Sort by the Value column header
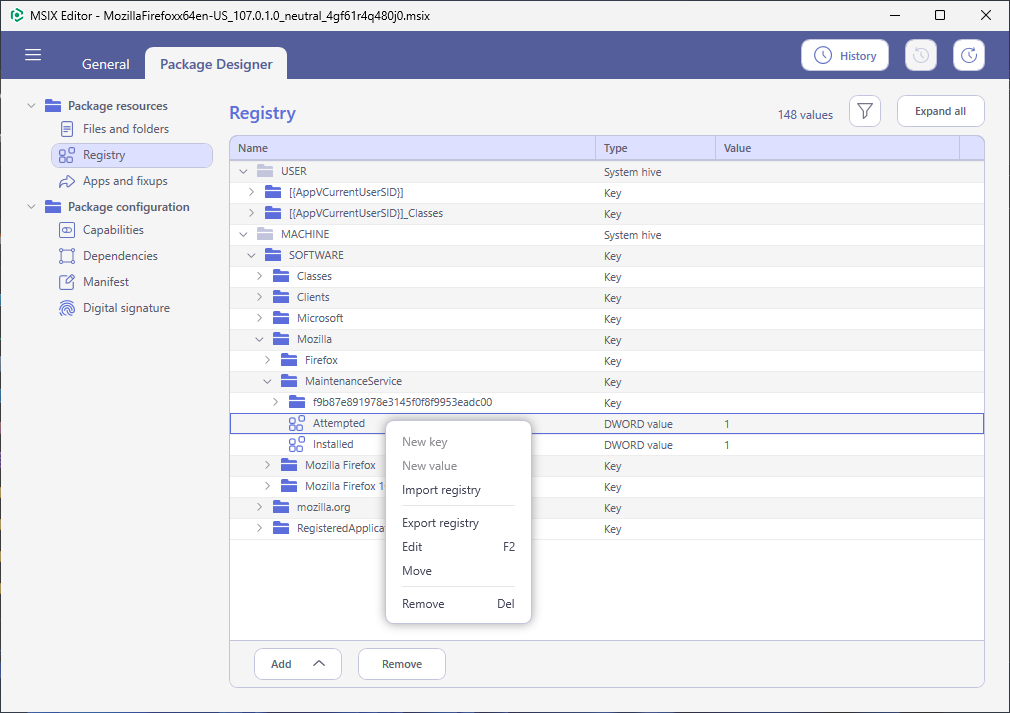Viewport: 1010px width, 713px height. (x=837, y=148)
